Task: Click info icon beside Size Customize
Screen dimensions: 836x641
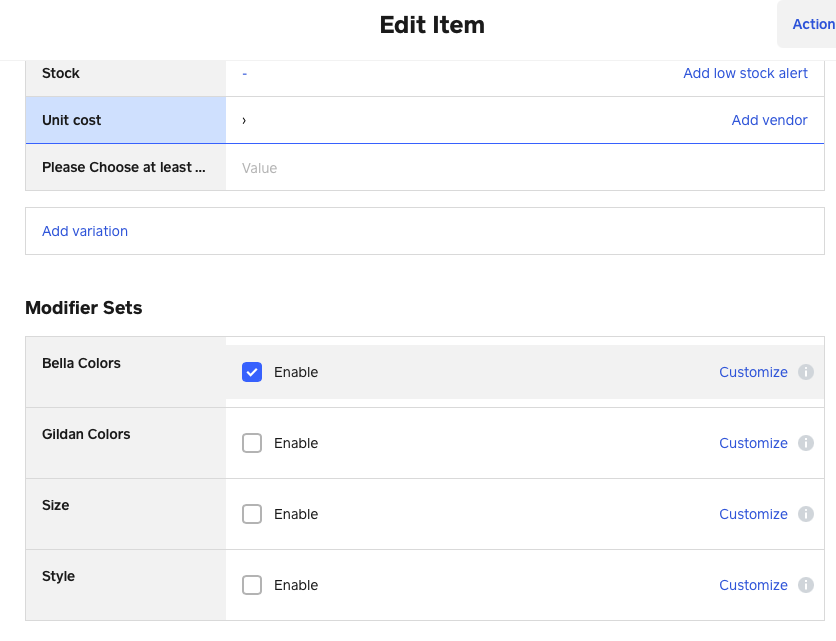Action: [x=806, y=514]
